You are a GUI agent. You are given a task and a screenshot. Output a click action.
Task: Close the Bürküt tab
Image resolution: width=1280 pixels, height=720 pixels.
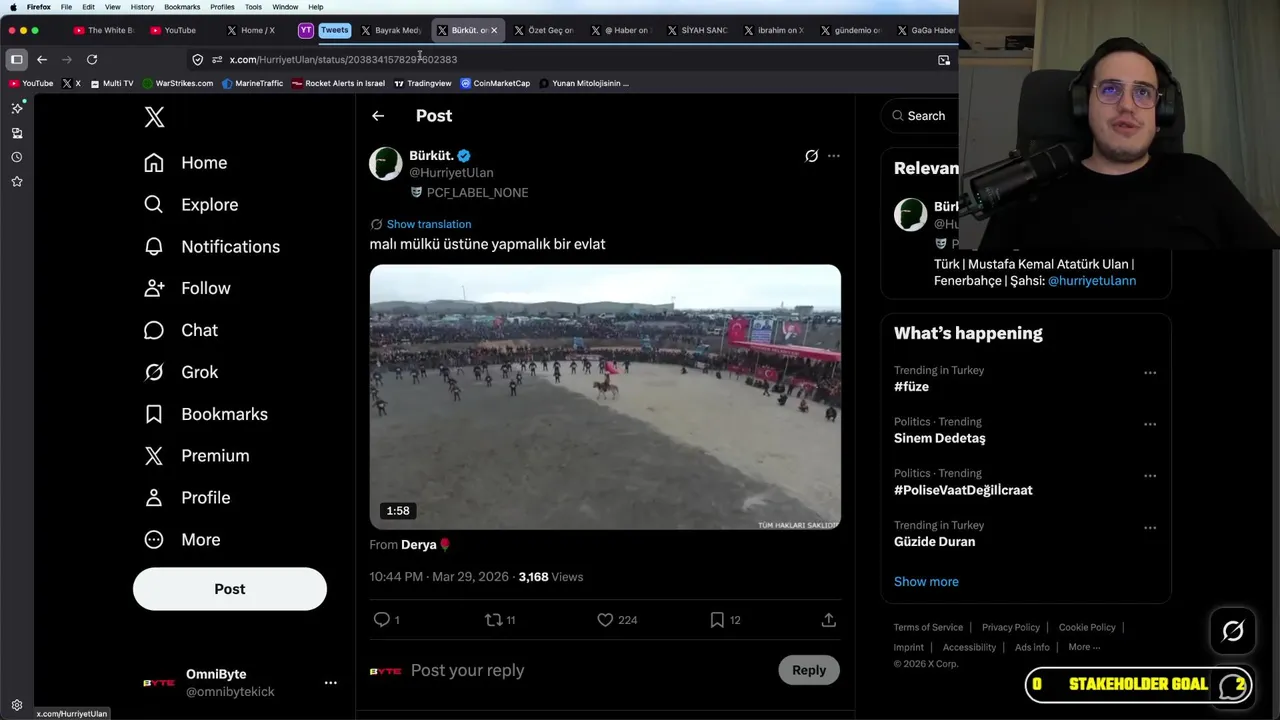[494, 30]
